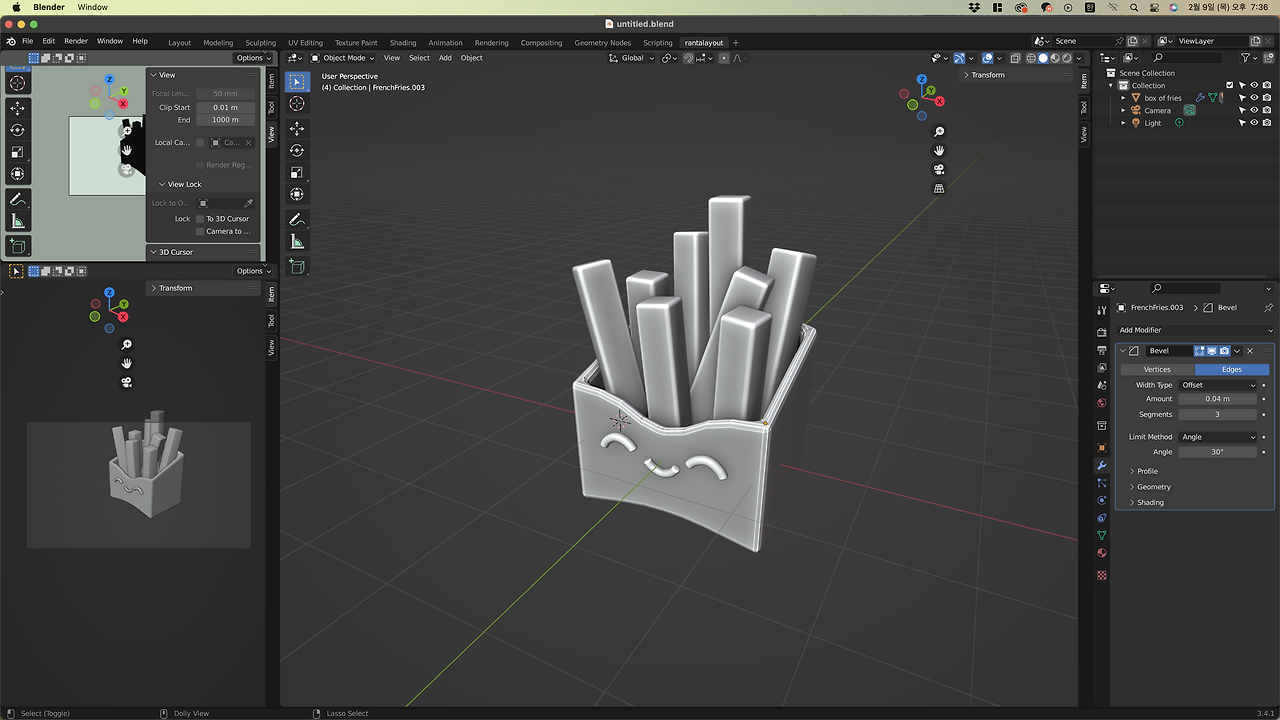
Task: Uncheck the Collection exclude checkbox
Action: 1230,86
